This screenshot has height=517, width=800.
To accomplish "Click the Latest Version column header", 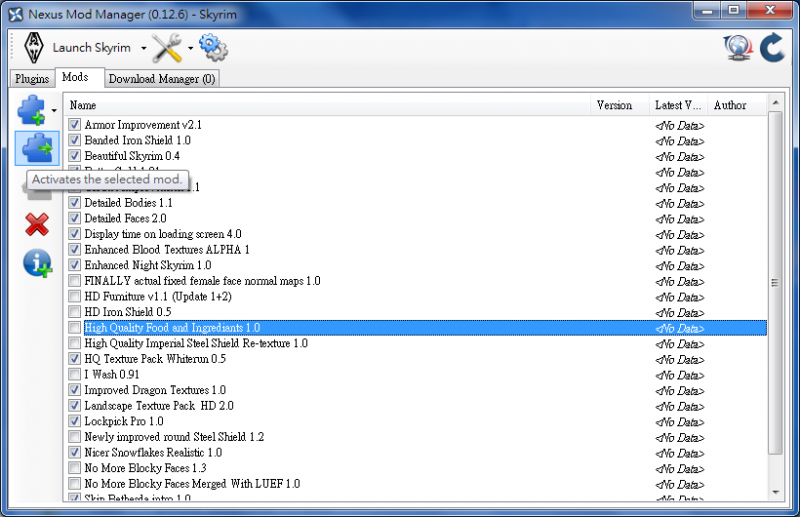I will pos(678,105).
